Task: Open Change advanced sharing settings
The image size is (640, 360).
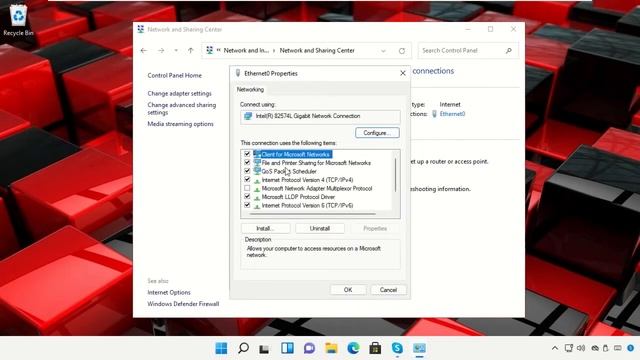Action: (182, 109)
